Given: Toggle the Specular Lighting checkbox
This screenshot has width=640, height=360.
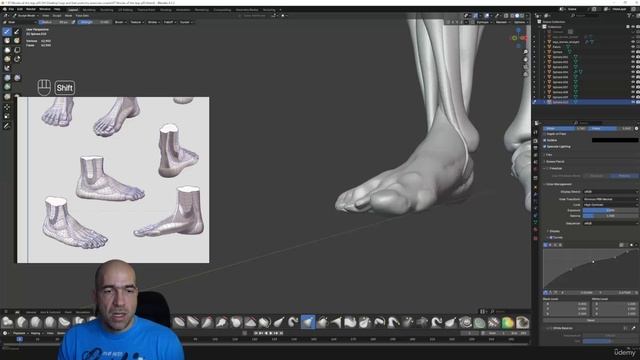Looking at the screenshot, I should (545, 146).
